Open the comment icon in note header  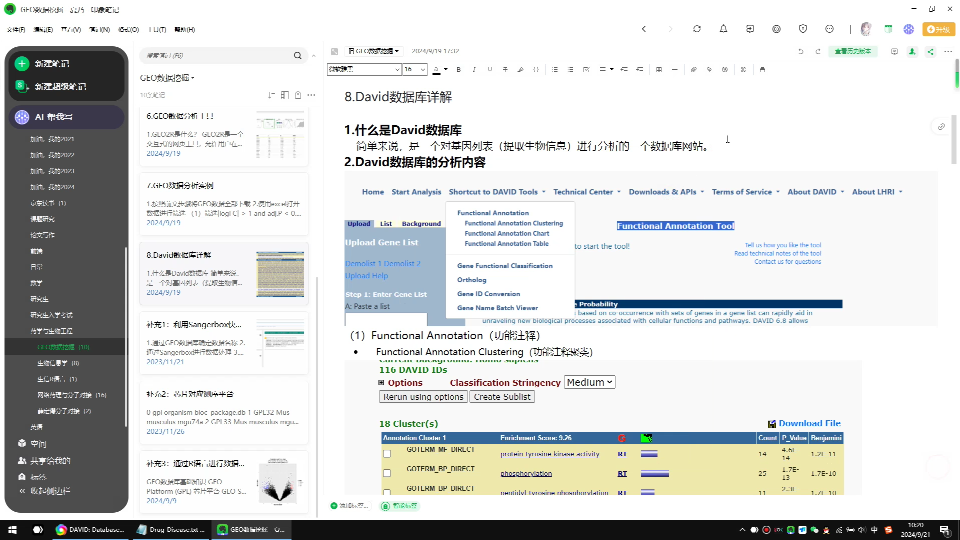coord(894,51)
